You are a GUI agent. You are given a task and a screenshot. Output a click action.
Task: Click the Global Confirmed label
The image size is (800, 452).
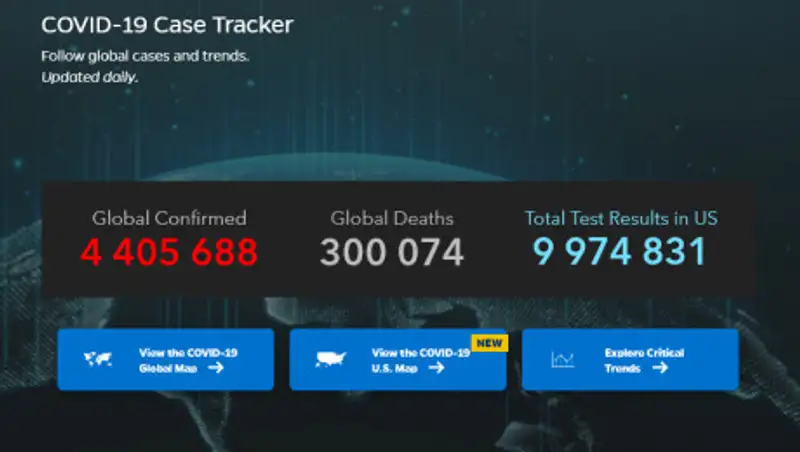tap(169, 218)
